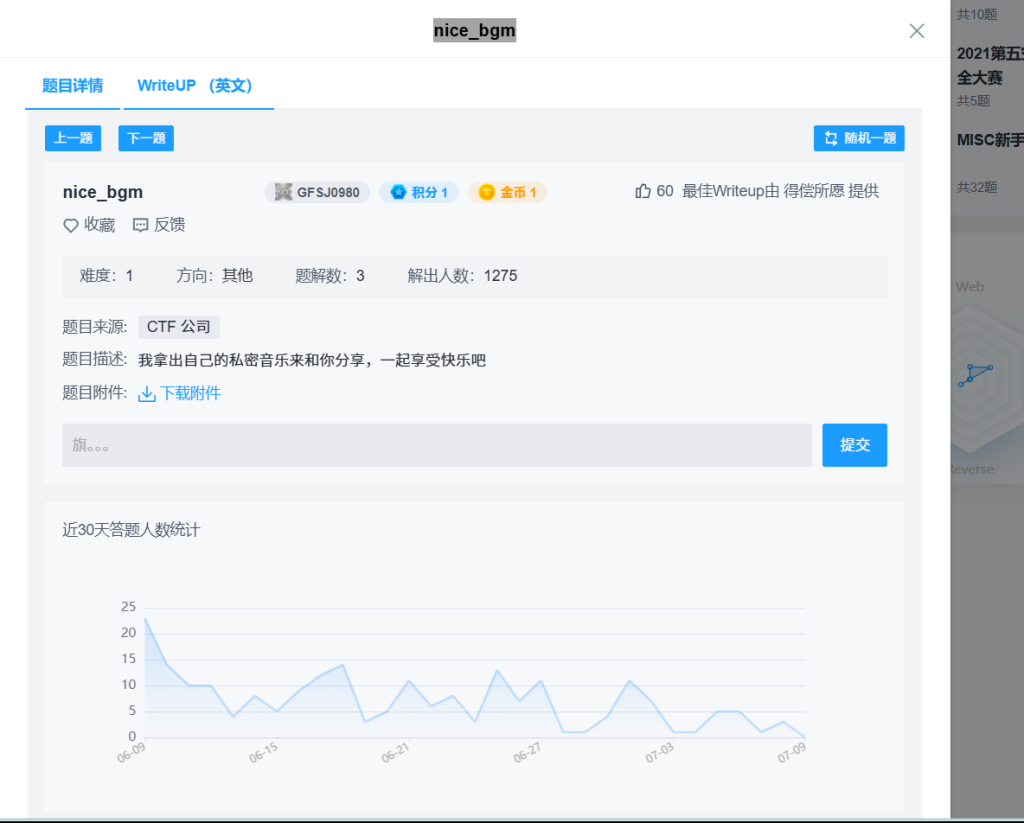Click the download attachment icon

coord(147,394)
